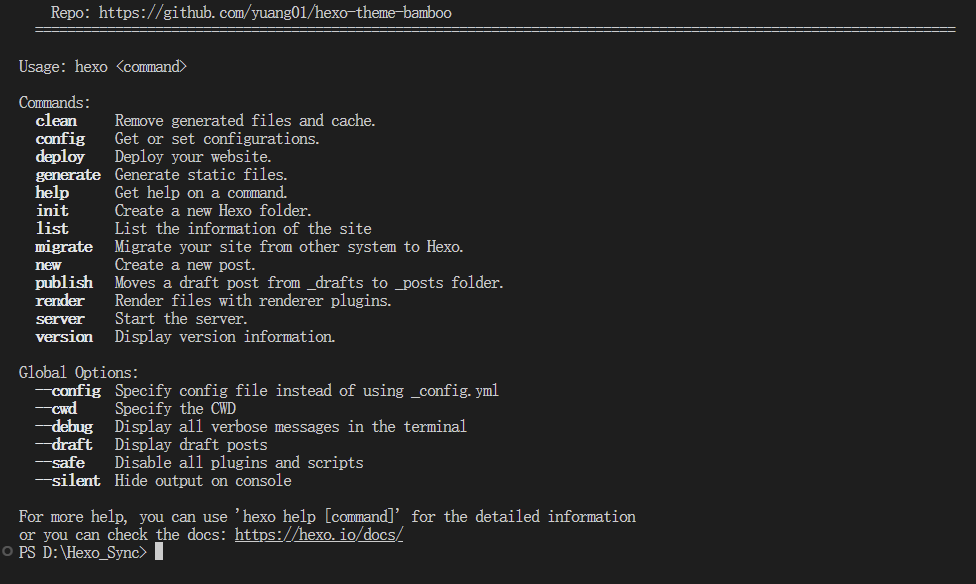Click the "--cwd" global option
976x584 pixels.
[x=56, y=409]
